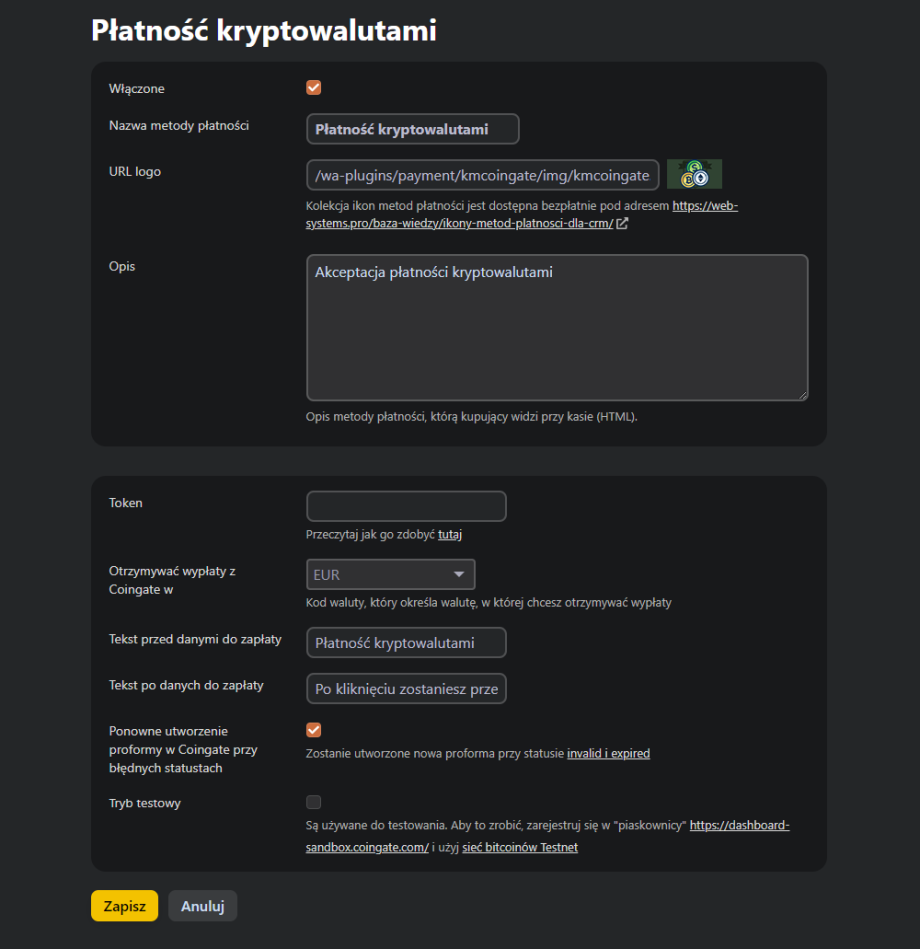Enable the Tryb testowy checkbox
920x949 pixels.
pyautogui.click(x=314, y=802)
